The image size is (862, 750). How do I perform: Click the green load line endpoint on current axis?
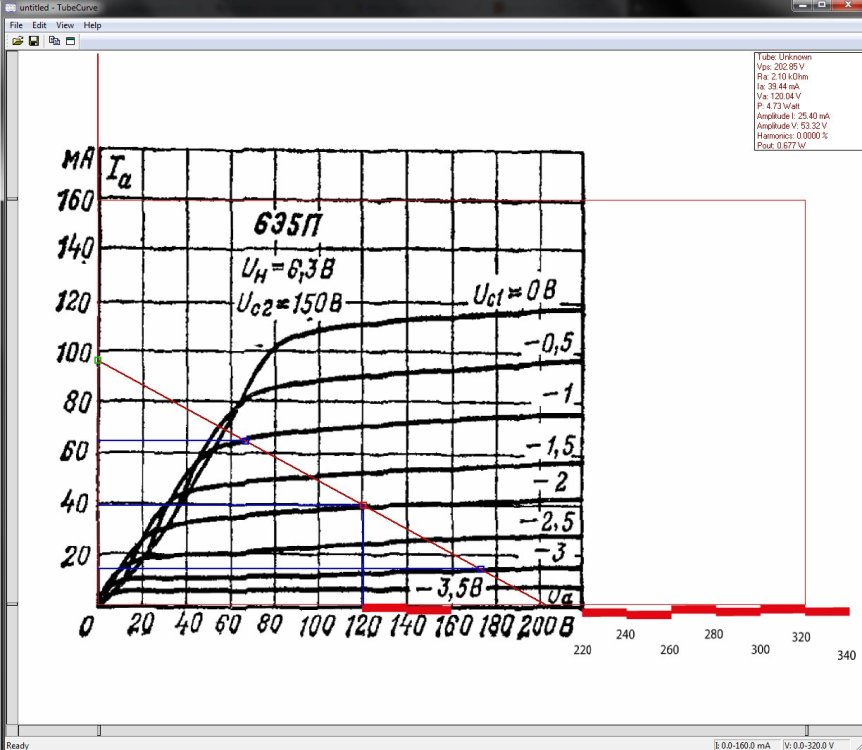click(98, 360)
